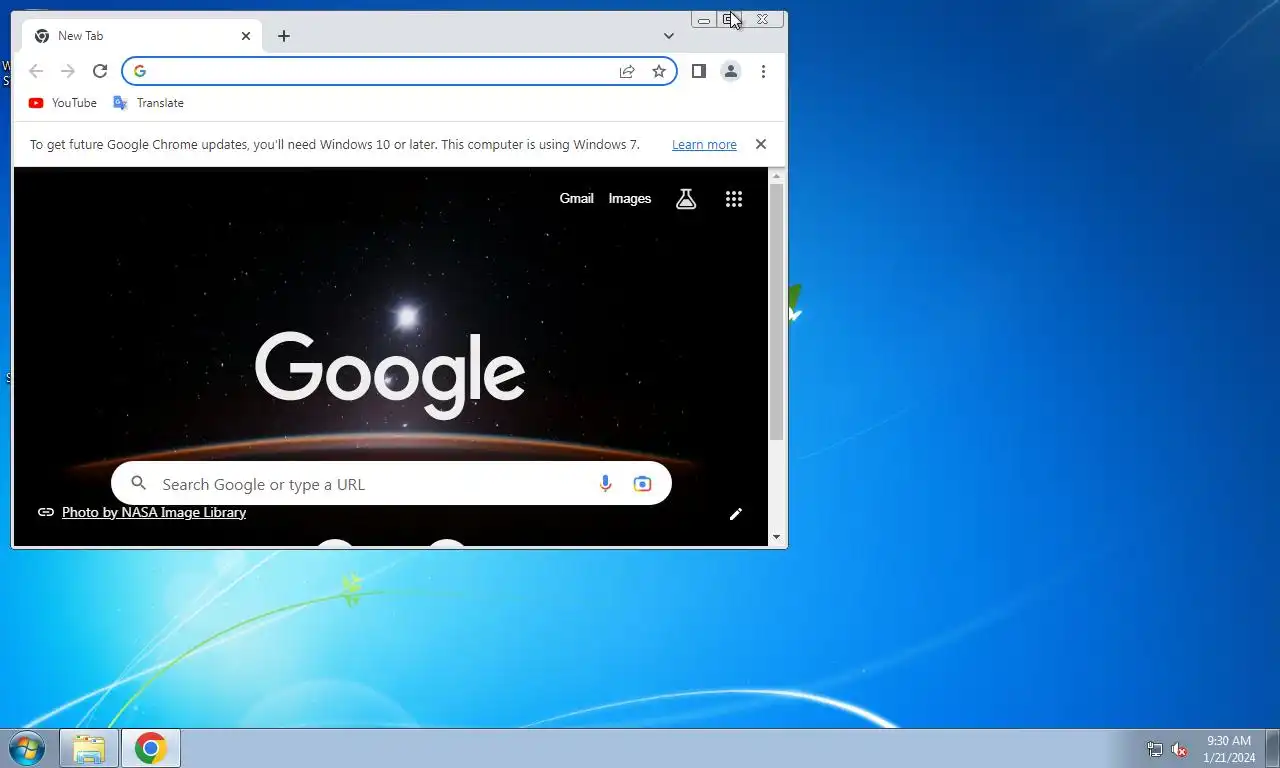The width and height of the screenshot is (1280, 768).
Task: Close the Chrome window
Action: [x=762, y=19]
